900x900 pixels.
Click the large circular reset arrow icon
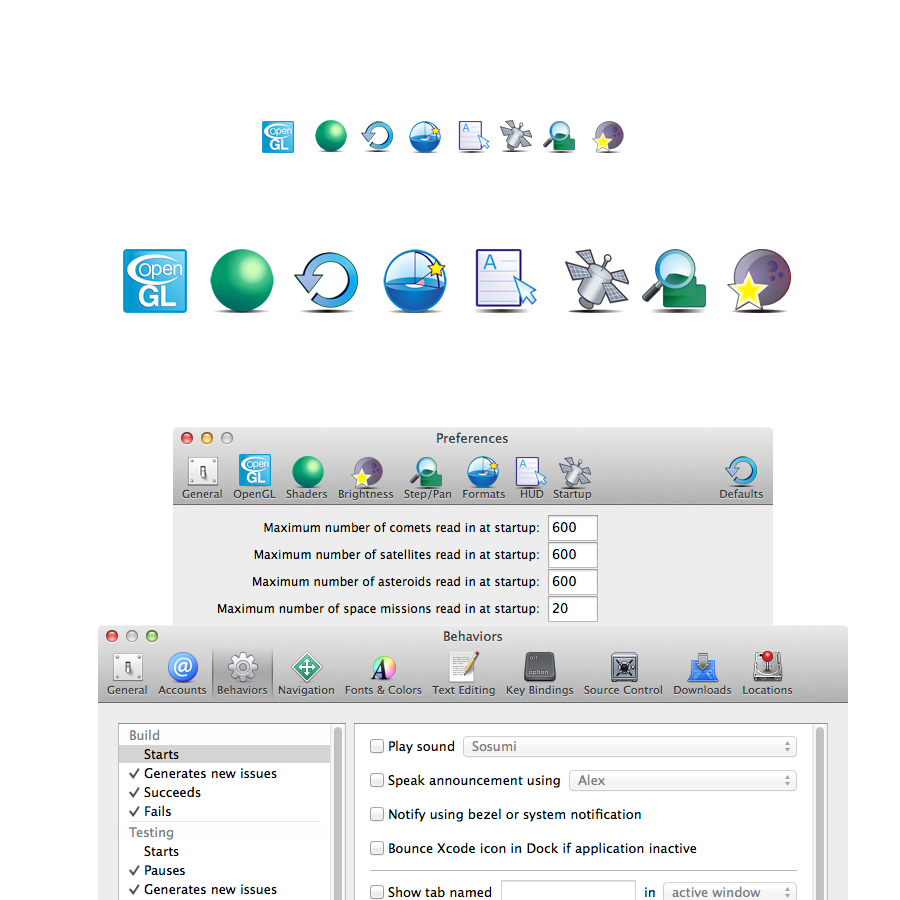click(327, 281)
